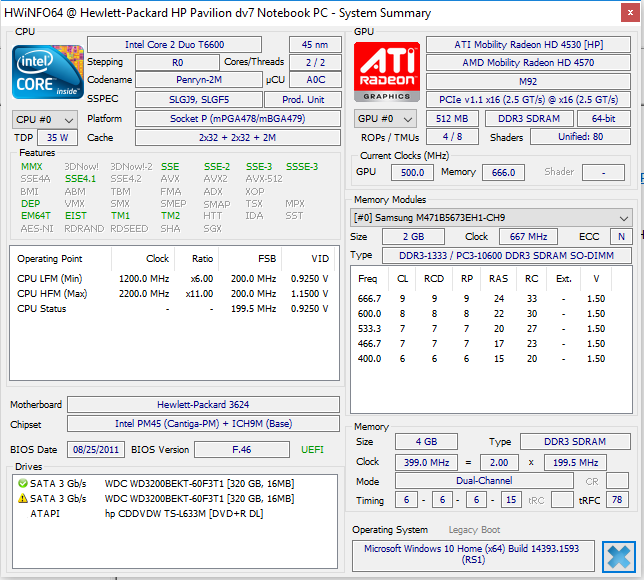Select the CPU HFM (Max) row
644x580 pixels.
173,294
